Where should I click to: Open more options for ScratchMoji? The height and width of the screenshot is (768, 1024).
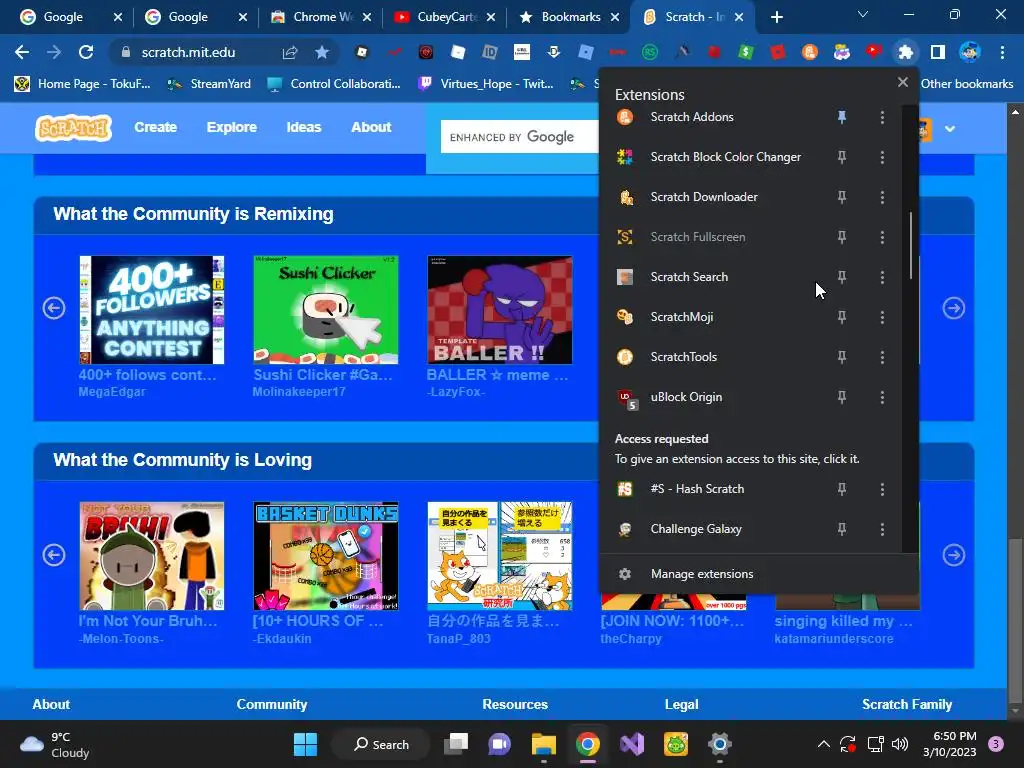pyautogui.click(x=882, y=317)
